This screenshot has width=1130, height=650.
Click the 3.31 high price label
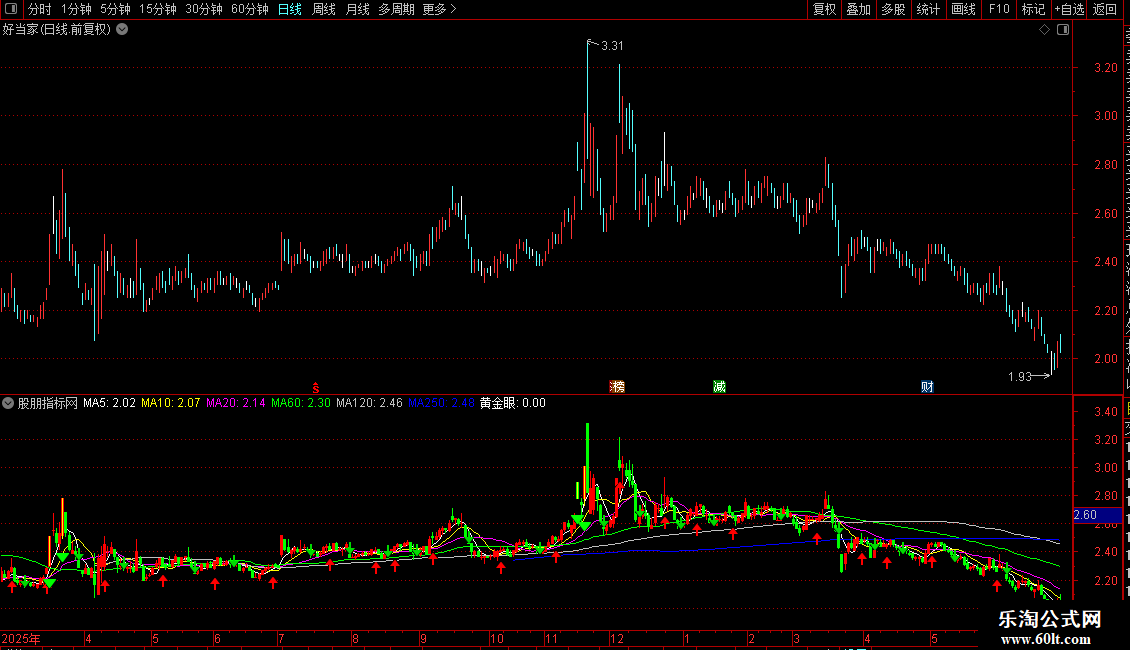click(612, 45)
